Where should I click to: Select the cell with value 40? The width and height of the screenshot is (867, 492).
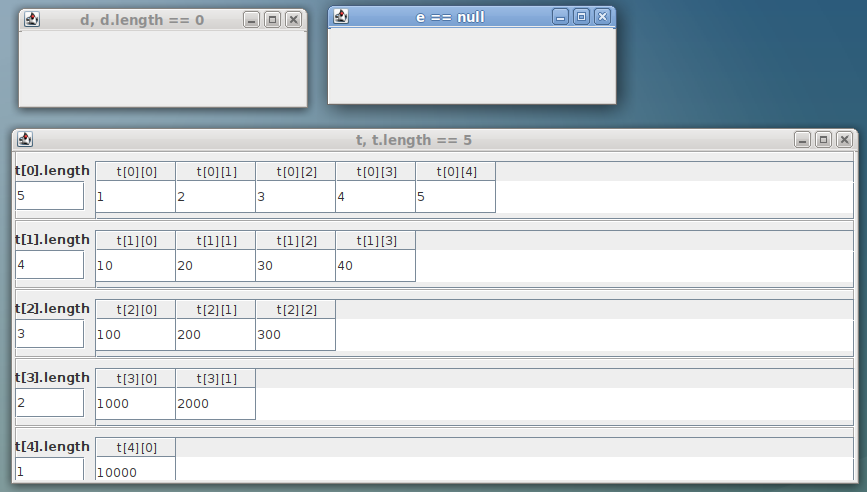[x=375, y=266]
